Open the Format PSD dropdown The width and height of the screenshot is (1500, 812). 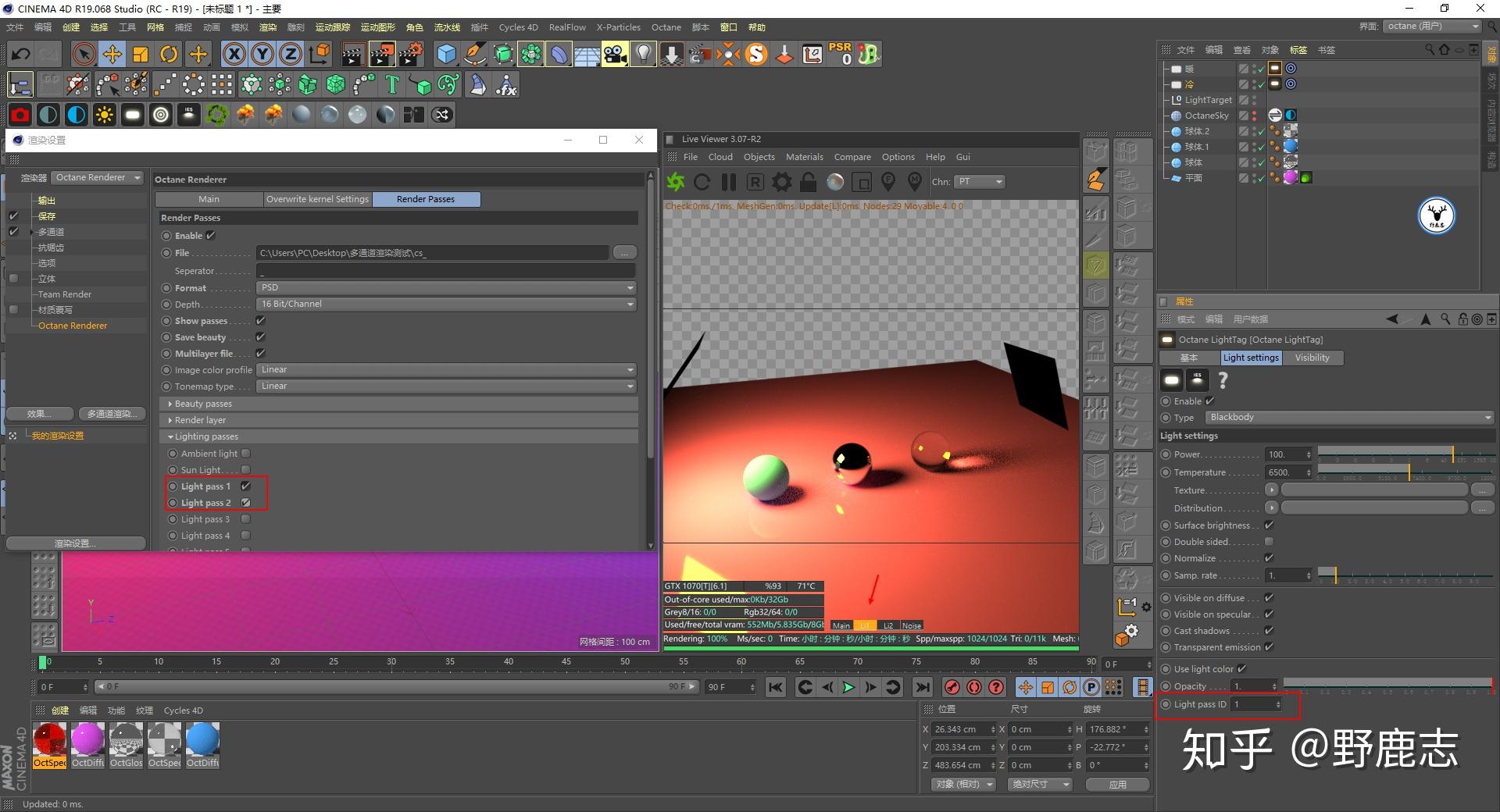pyautogui.click(x=446, y=288)
